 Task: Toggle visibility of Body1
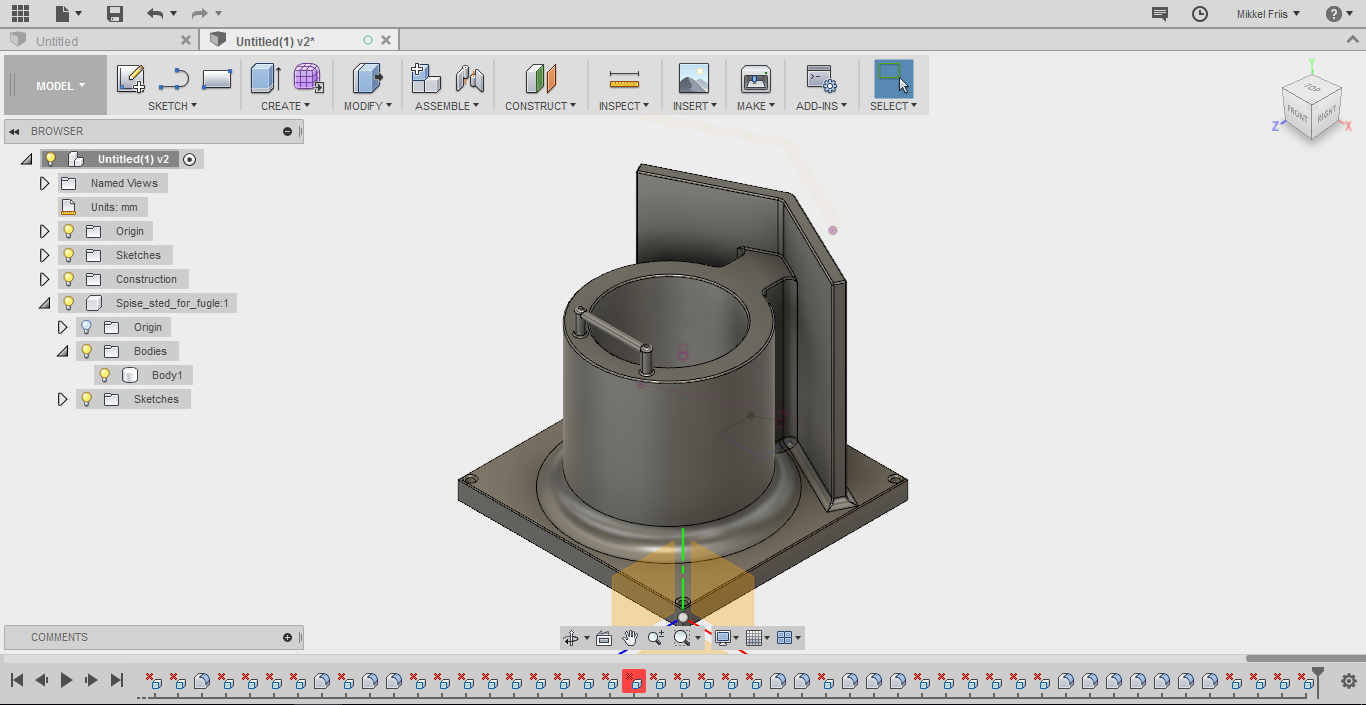105,375
